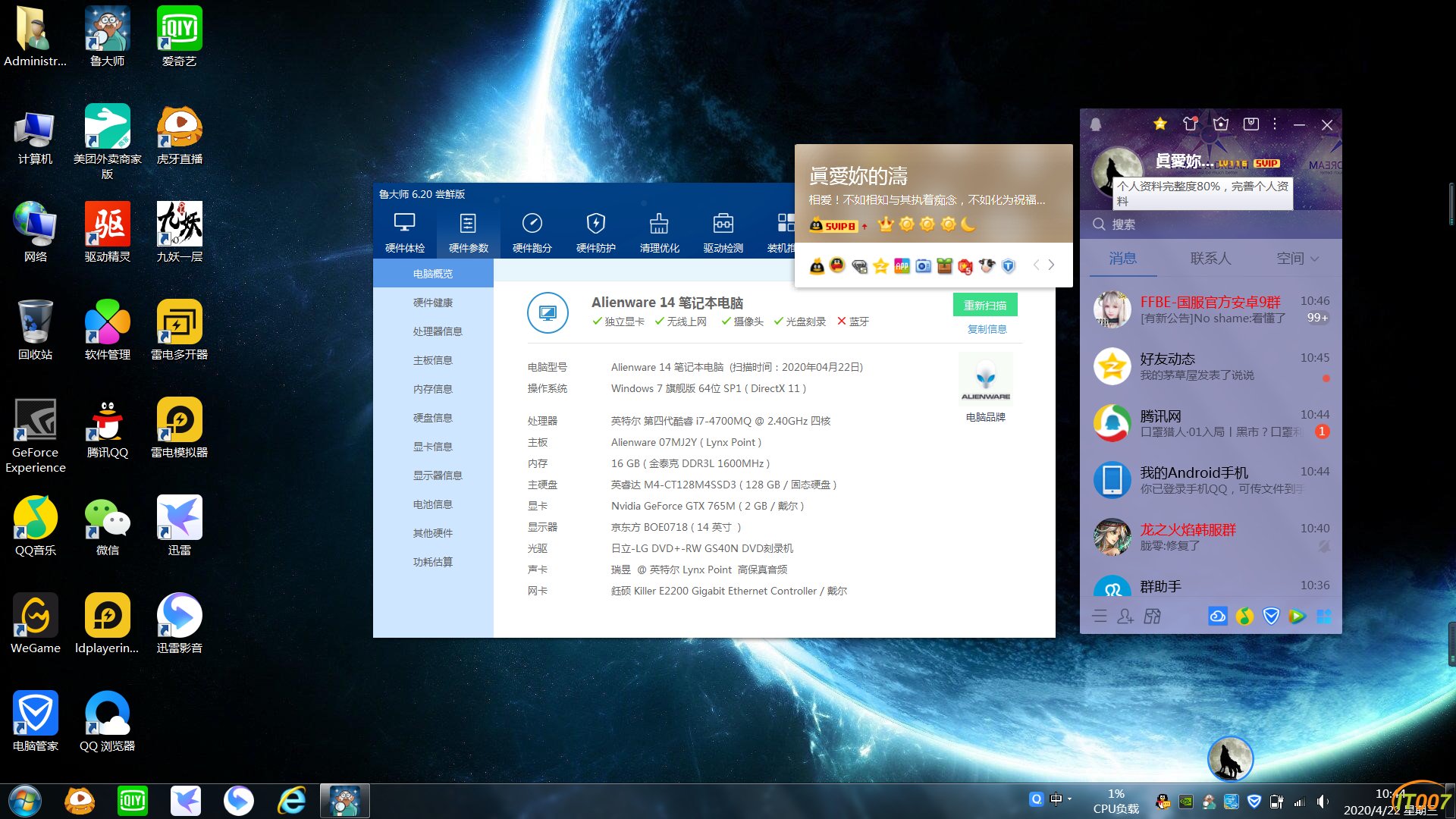Viewport: 1456px width, 819px height.
Task: Open the 驱动精灵 desktop shortcut
Action: click(x=107, y=234)
